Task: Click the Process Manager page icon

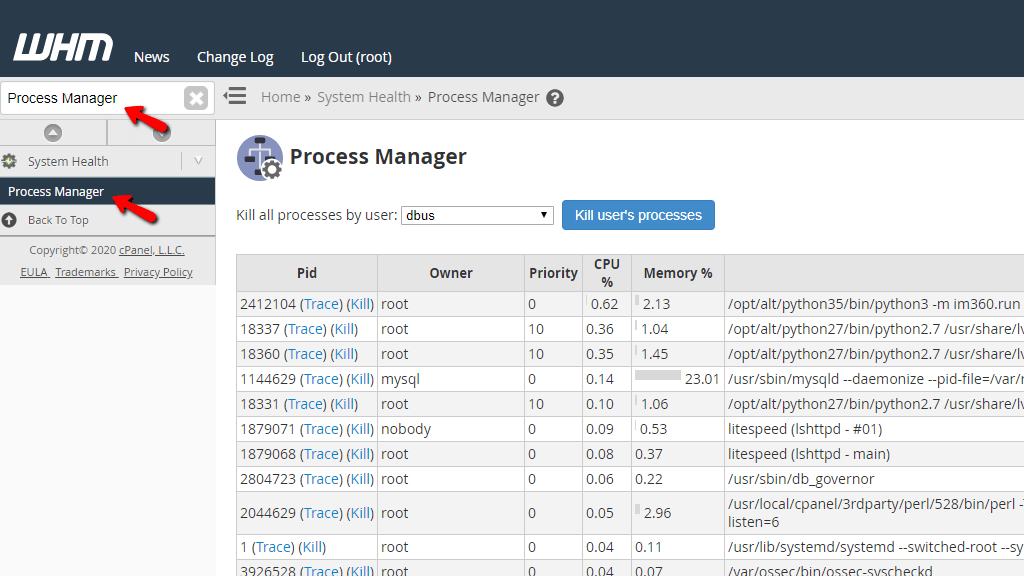Action: click(259, 157)
